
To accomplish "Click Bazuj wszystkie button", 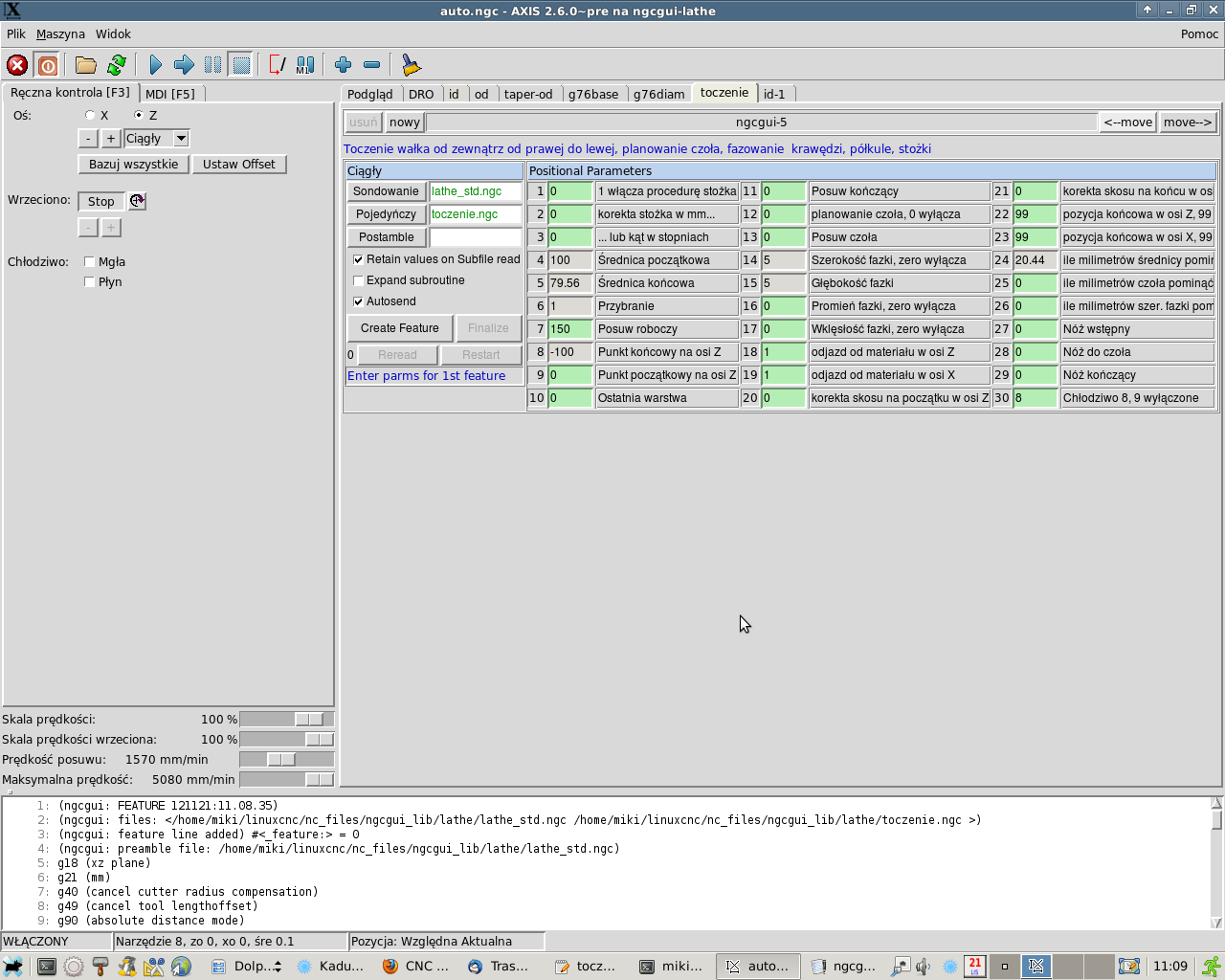I will (x=134, y=165).
